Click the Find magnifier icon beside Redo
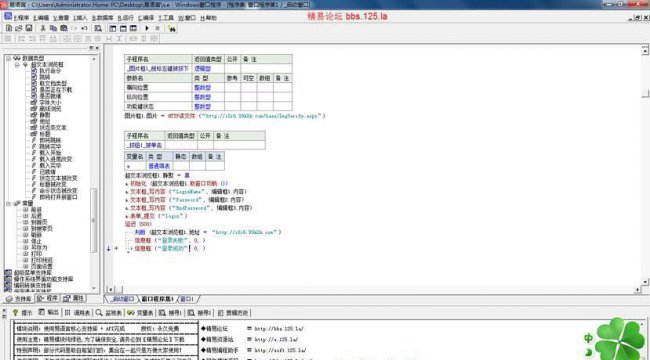The width and height of the screenshot is (650, 360). tap(98, 28)
